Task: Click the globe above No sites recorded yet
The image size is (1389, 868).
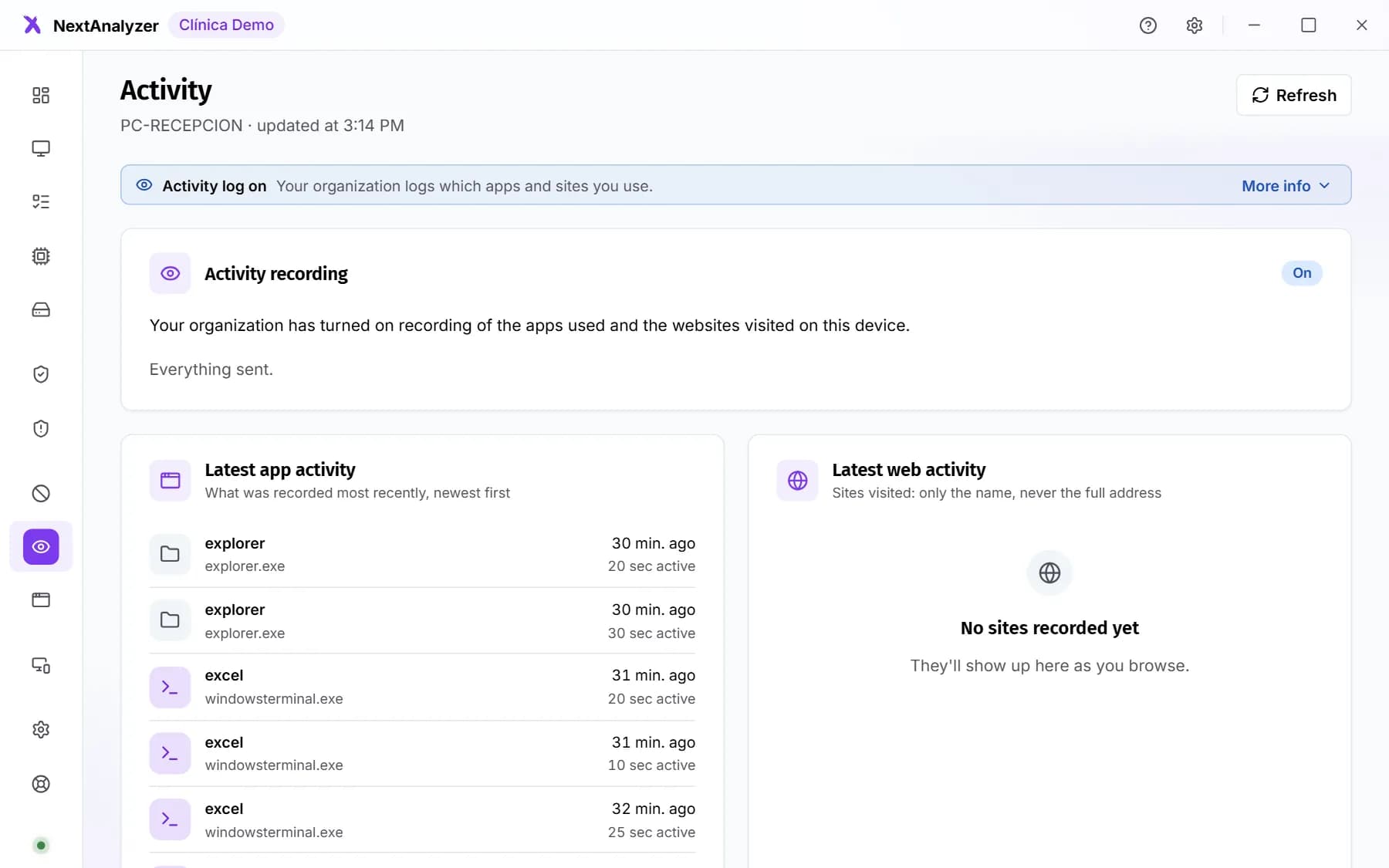Action: 1049,572
